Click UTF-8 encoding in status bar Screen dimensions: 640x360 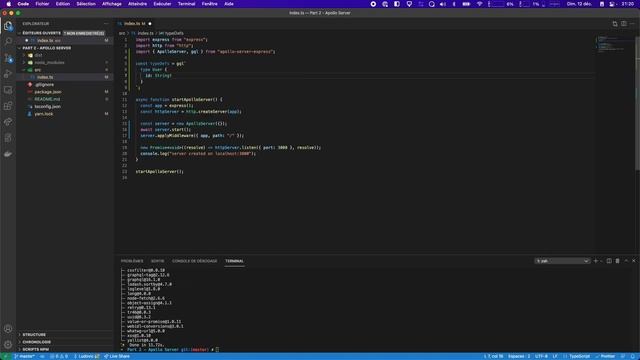(x=541, y=356)
